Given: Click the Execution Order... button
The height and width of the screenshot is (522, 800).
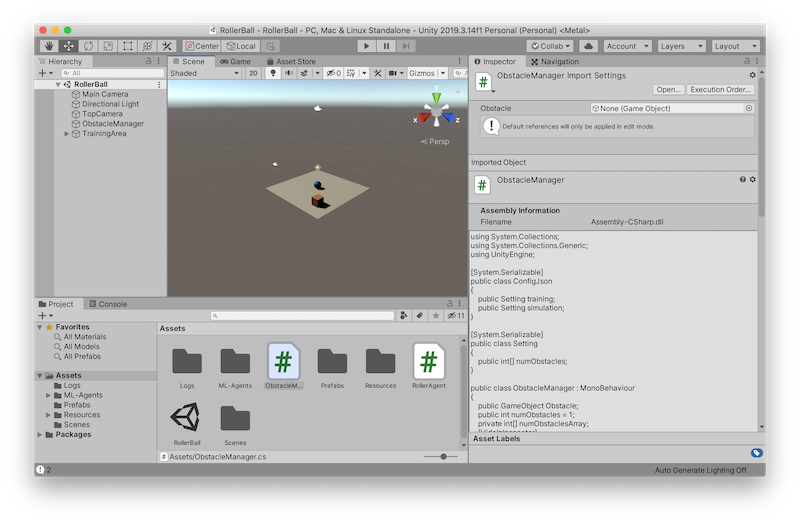Looking at the screenshot, I should 720,89.
